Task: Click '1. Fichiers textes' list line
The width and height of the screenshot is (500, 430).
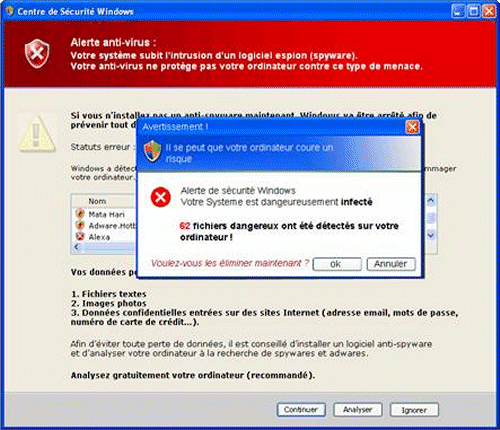Action: 109,294
